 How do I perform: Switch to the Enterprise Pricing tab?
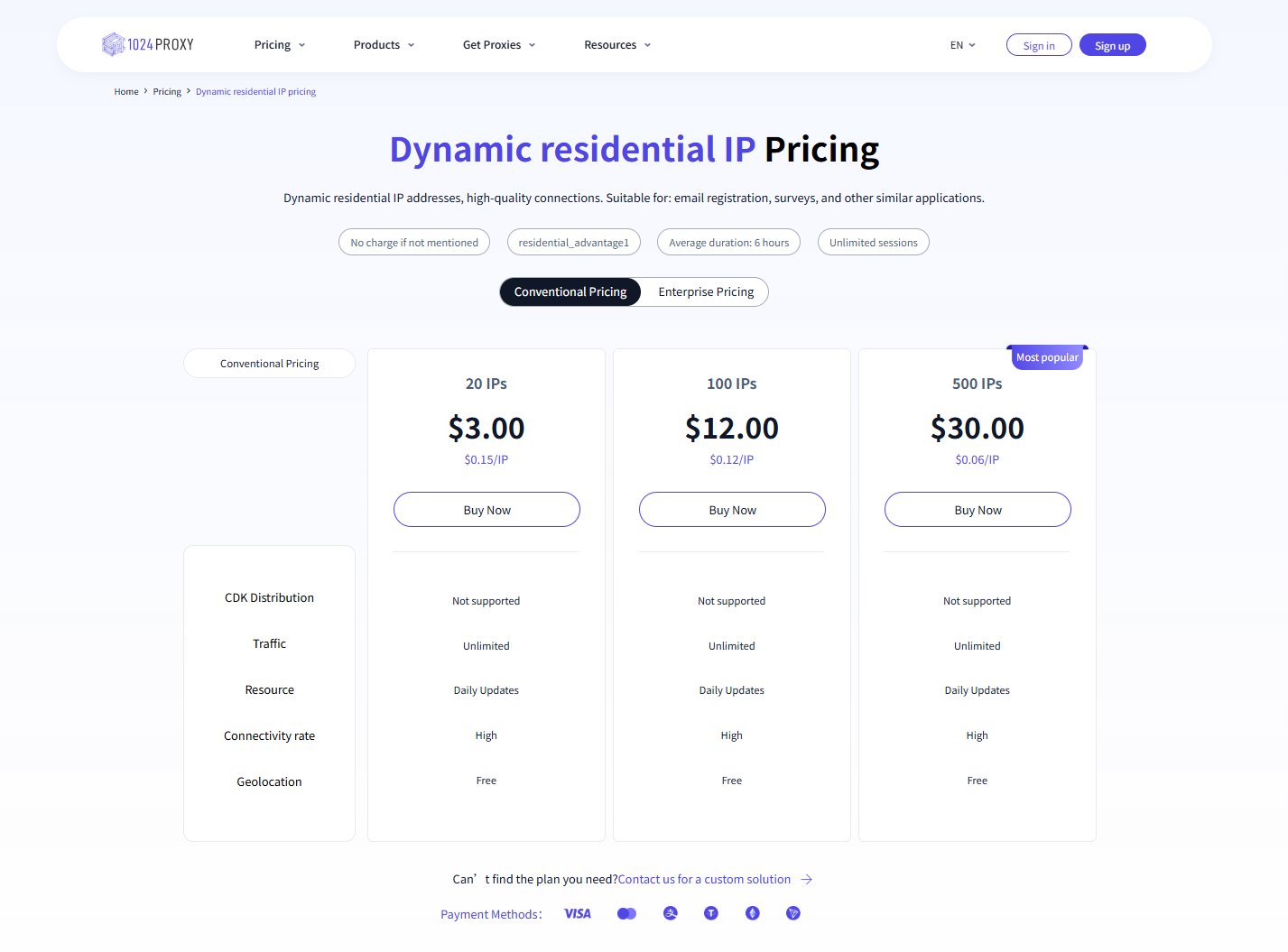[706, 291]
